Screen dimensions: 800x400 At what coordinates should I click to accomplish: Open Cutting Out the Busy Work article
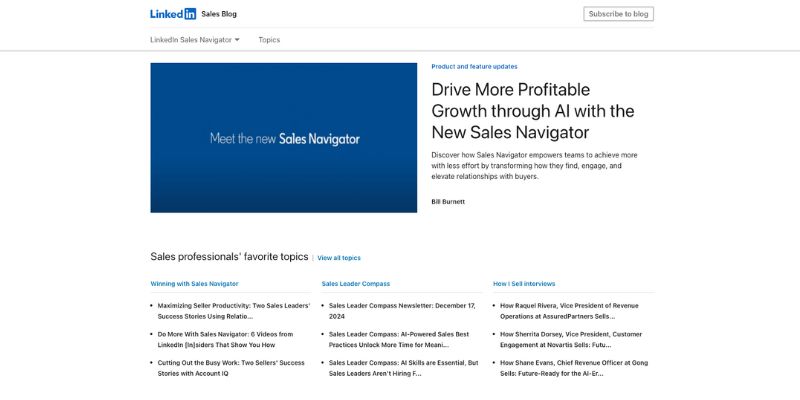tap(231, 368)
